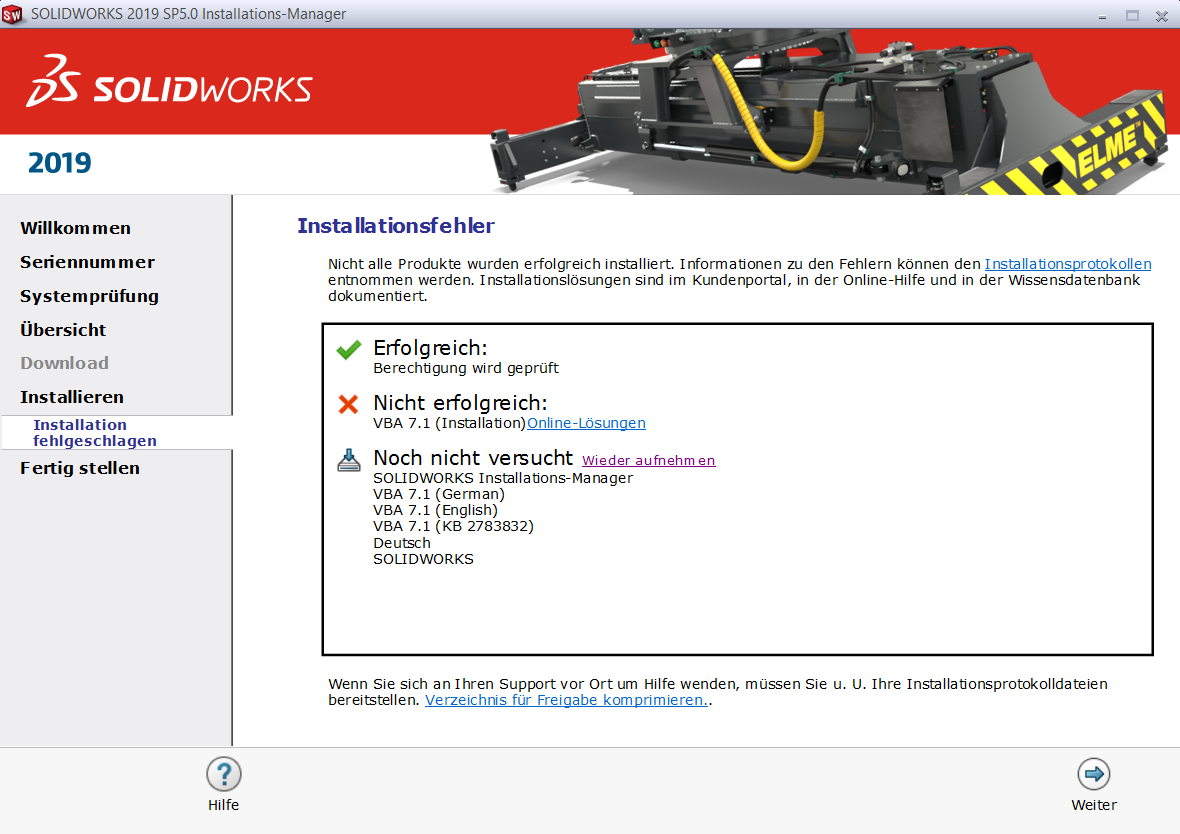The image size is (1180, 834).
Task: Select Installieren in the sidebar
Action: click(x=72, y=397)
